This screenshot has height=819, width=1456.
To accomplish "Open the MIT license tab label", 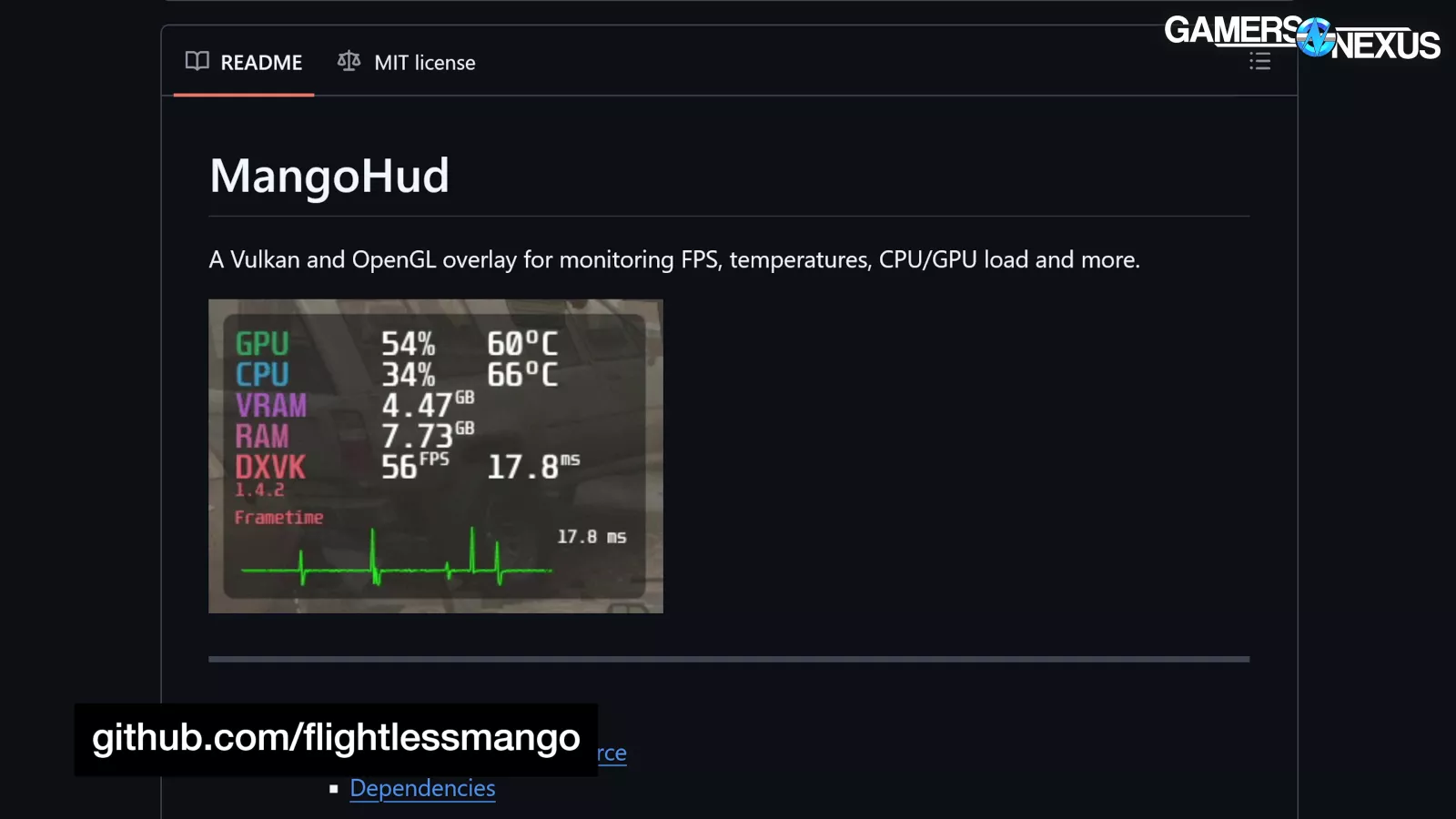I will tap(425, 63).
